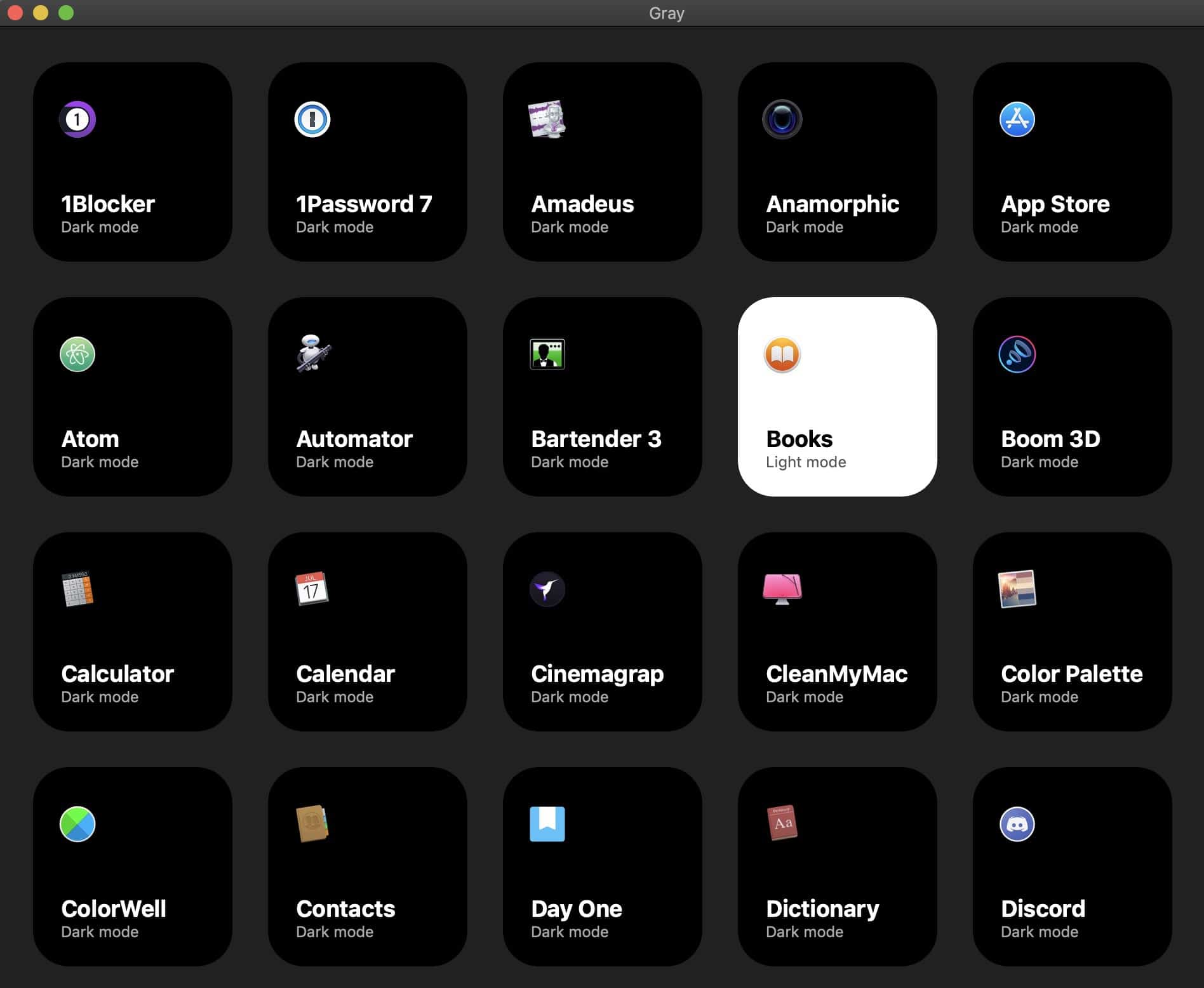Click Dark mode text under Color Palette
The width and height of the screenshot is (1204, 988).
click(1040, 697)
